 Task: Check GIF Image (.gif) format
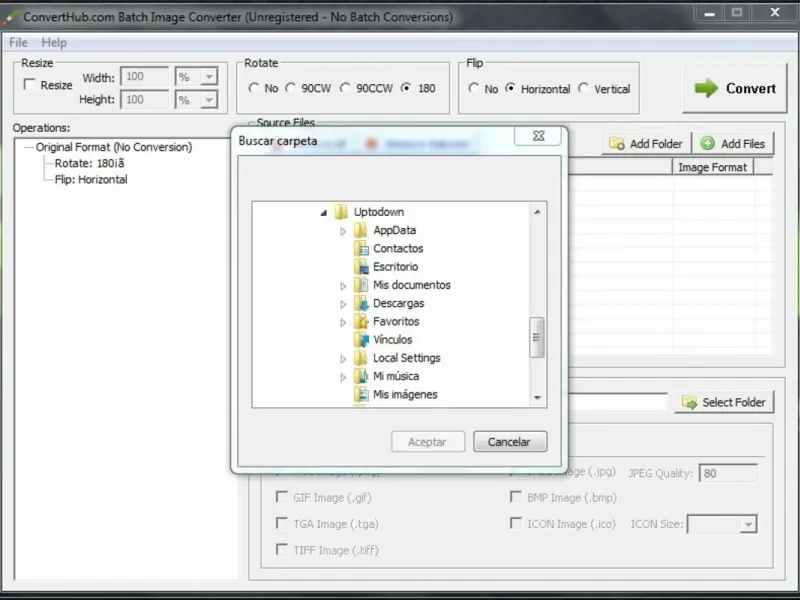(281, 496)
